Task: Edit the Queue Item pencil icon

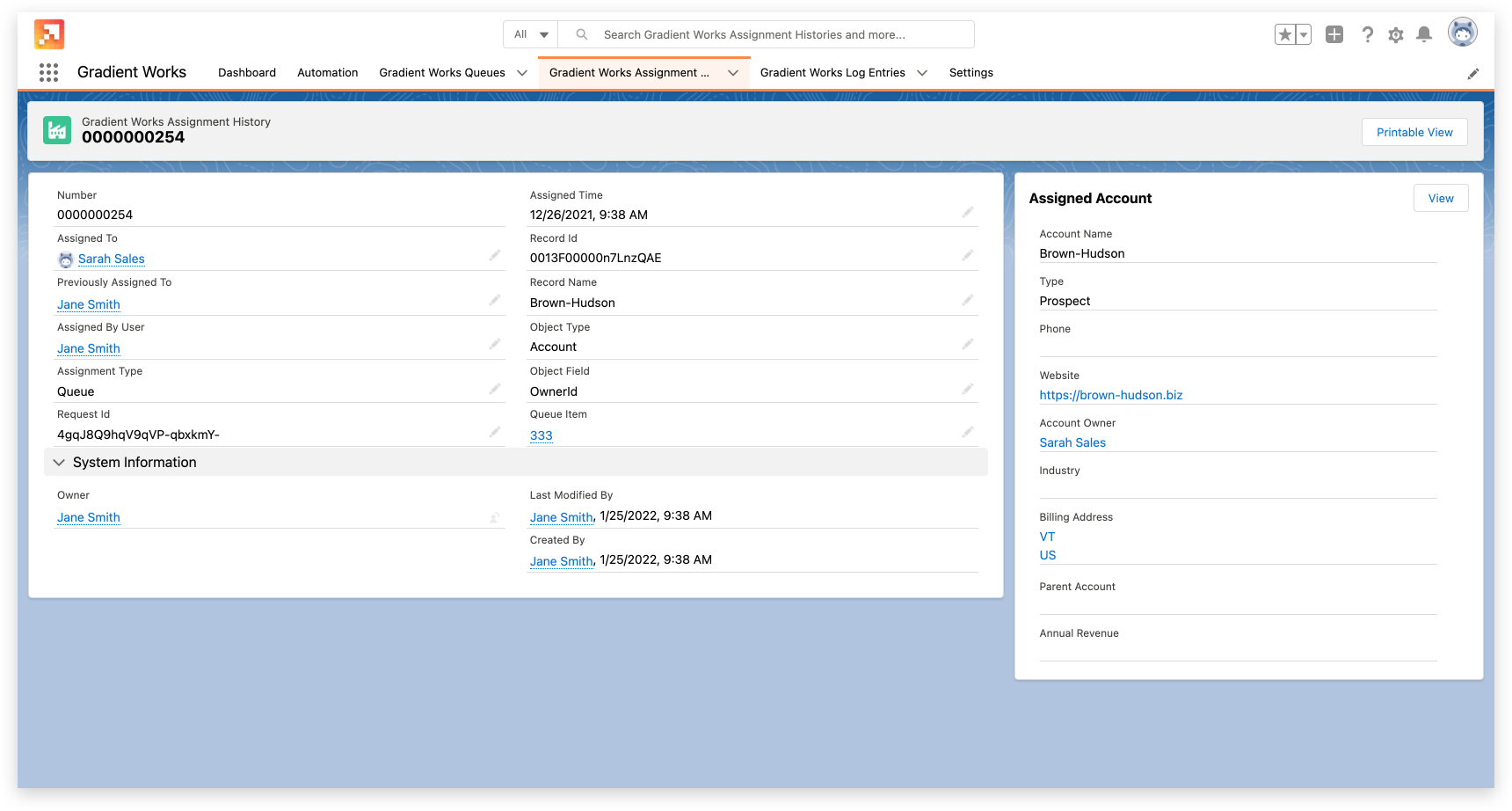Action: coord(968,432)
